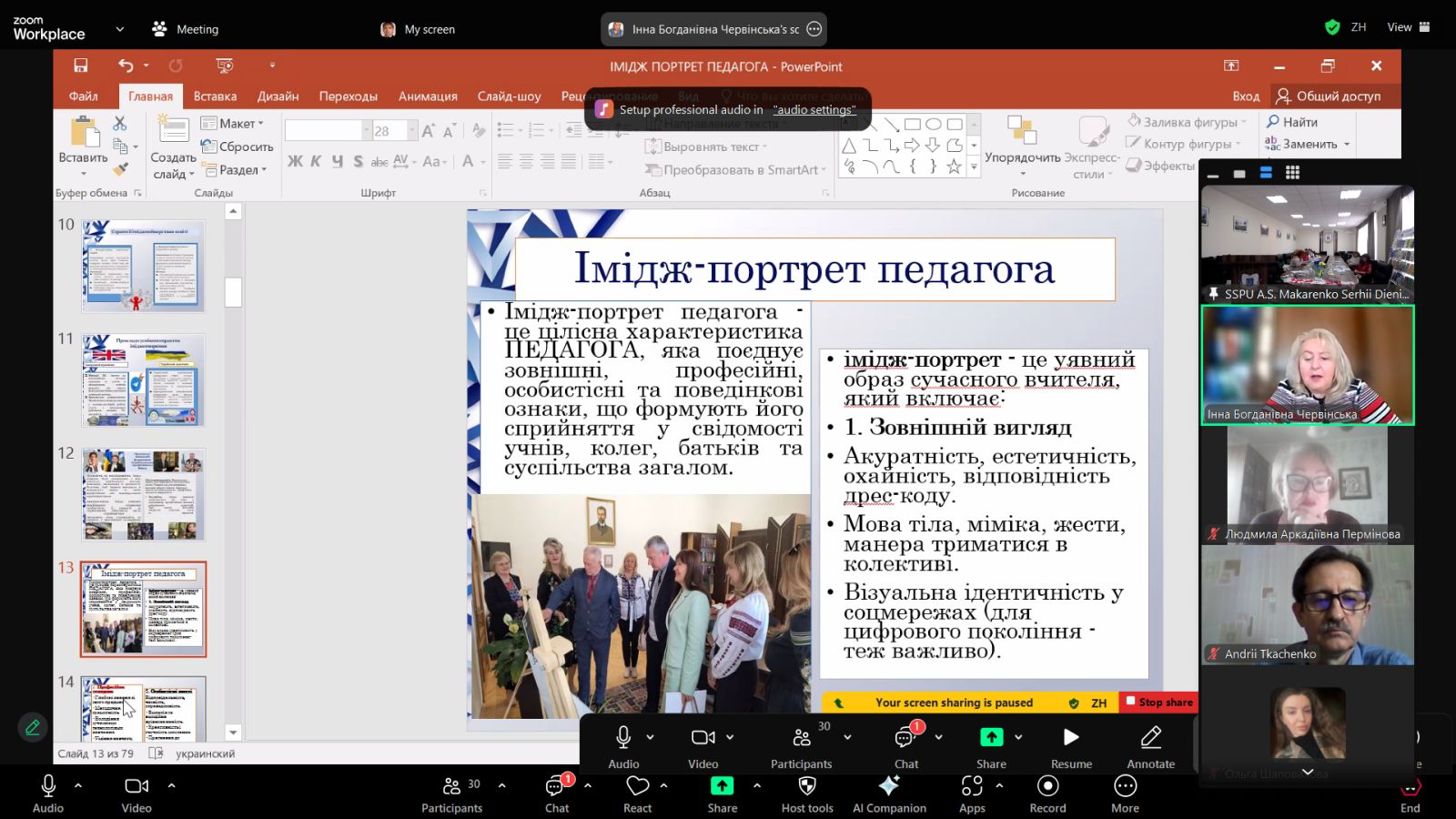The image size is (1456, 819).
Task: Click the green encryption shield icon
Action: (x=1332, y=27)
